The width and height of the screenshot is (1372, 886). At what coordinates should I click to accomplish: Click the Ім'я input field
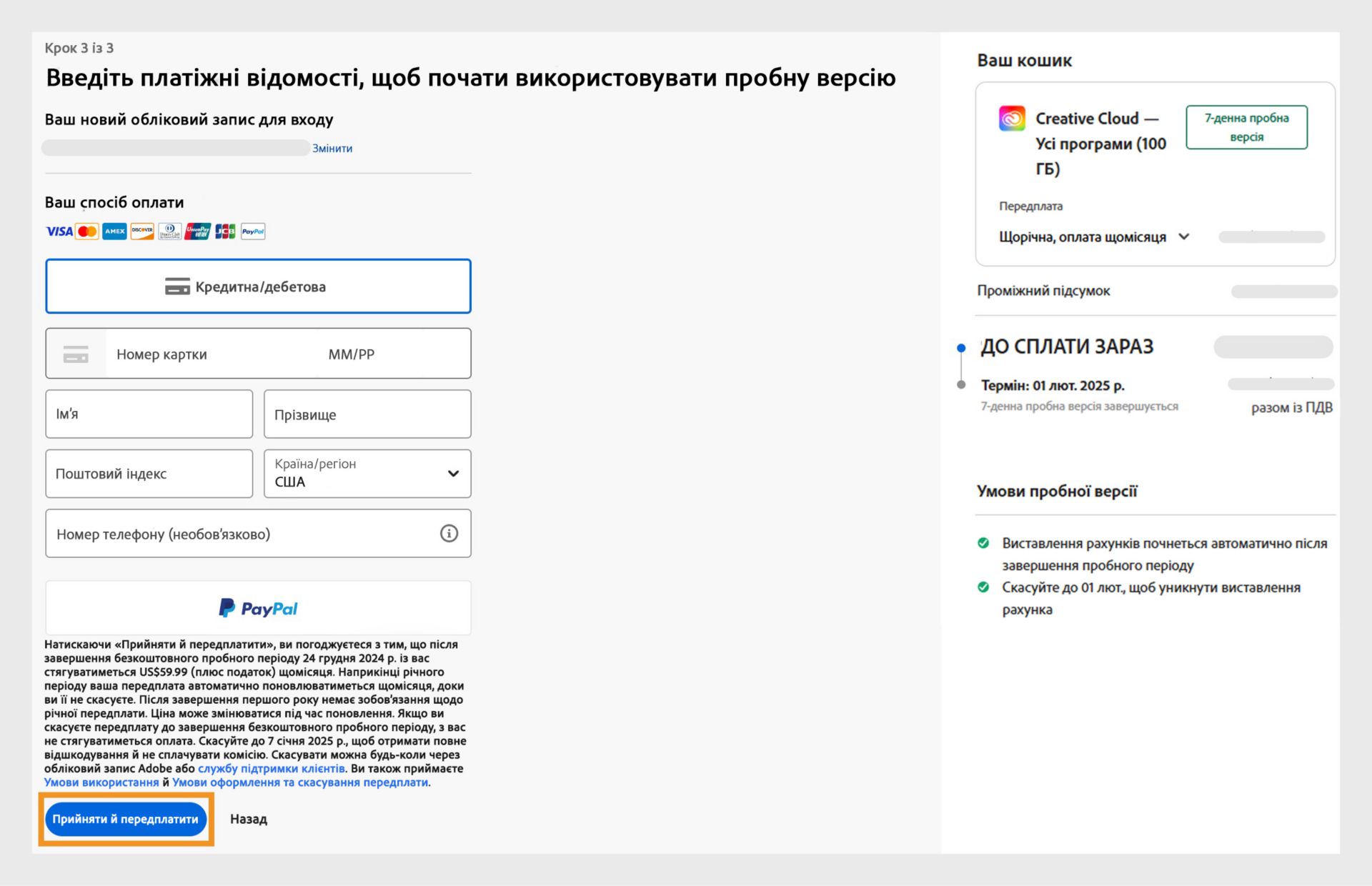[149, 414]
